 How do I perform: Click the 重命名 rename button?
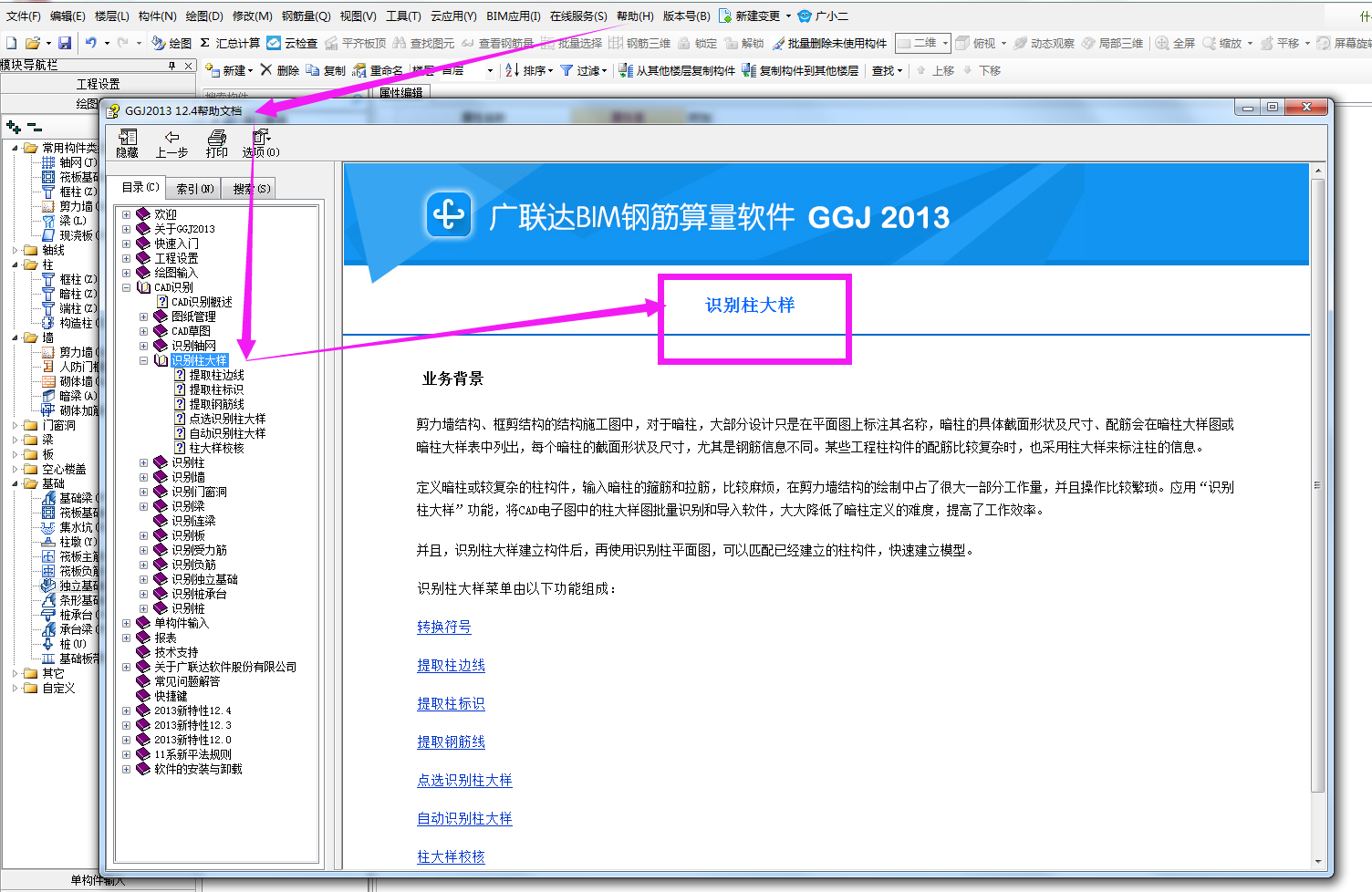coord(378,70)
